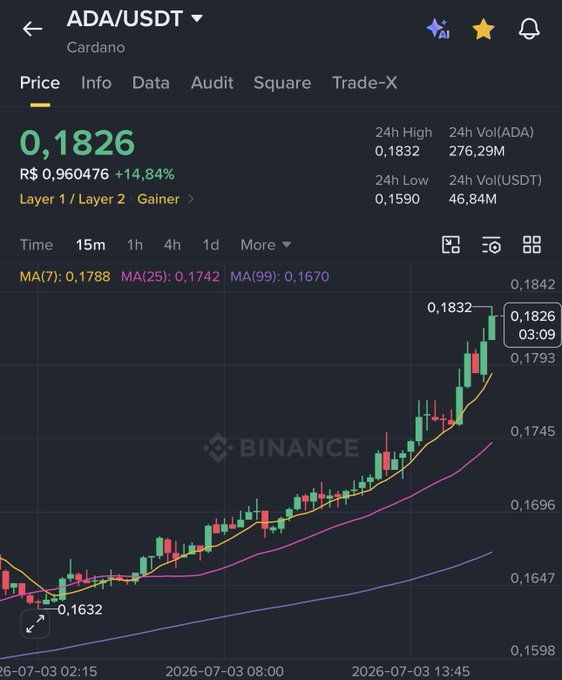Viewport: 562px width, 680px height.
Task: Click the Cardano subtitle text
Action: click(x=96, y=47)
